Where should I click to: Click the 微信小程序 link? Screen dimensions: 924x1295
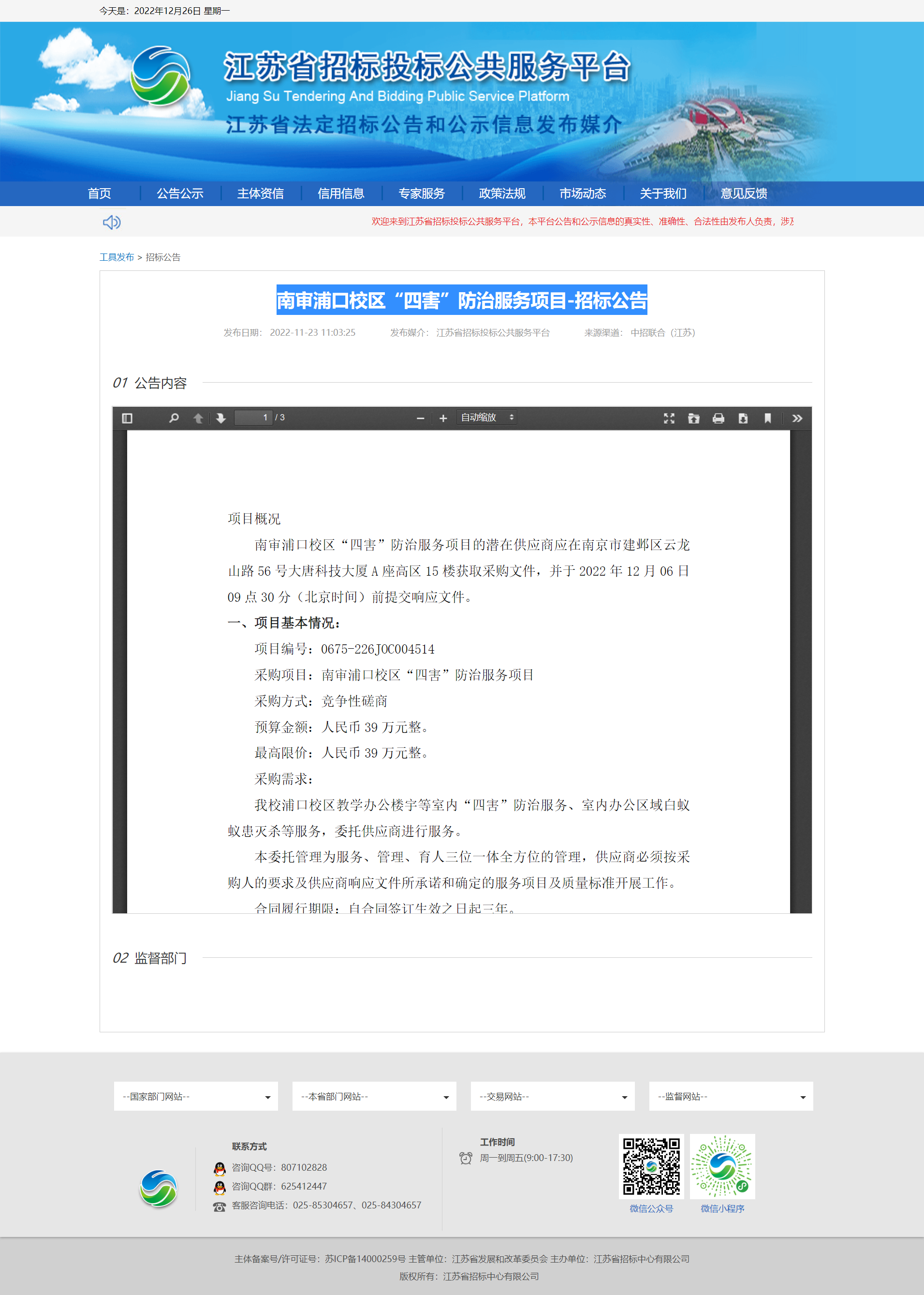(722, 1208)
